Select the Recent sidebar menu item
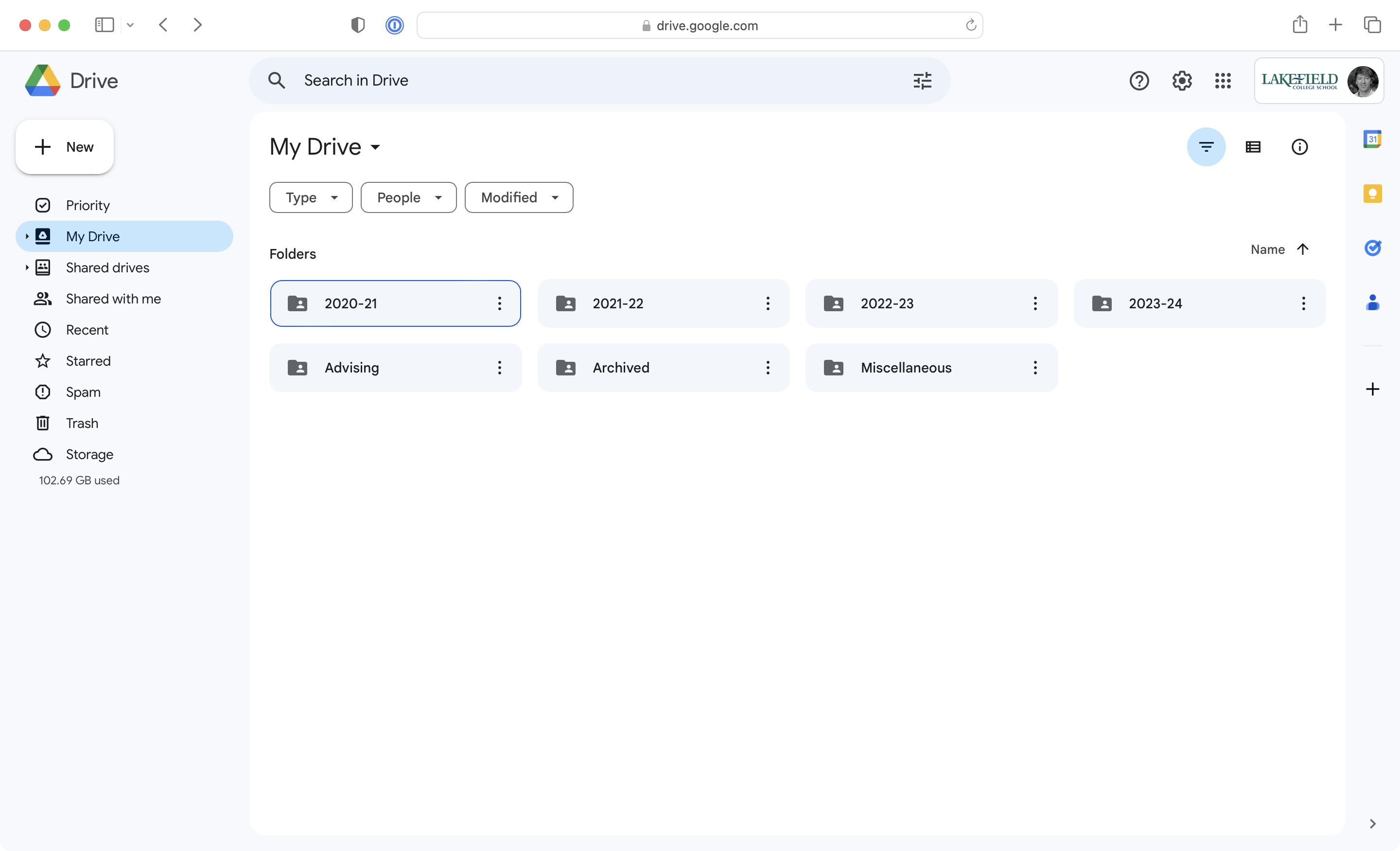 [x=86, y=329]
